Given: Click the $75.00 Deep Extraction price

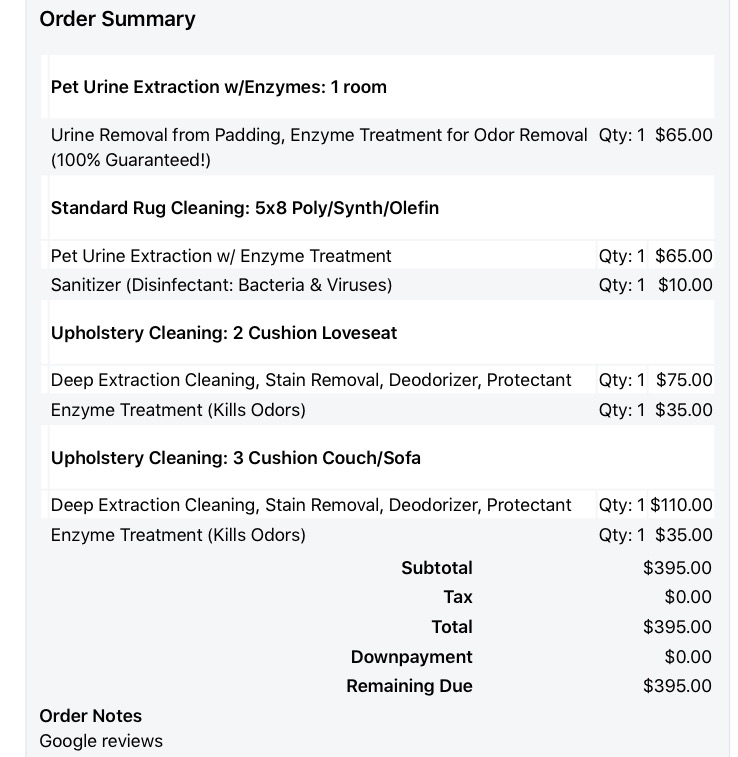Looking at the screenshot, I should [x=684, y=380].
